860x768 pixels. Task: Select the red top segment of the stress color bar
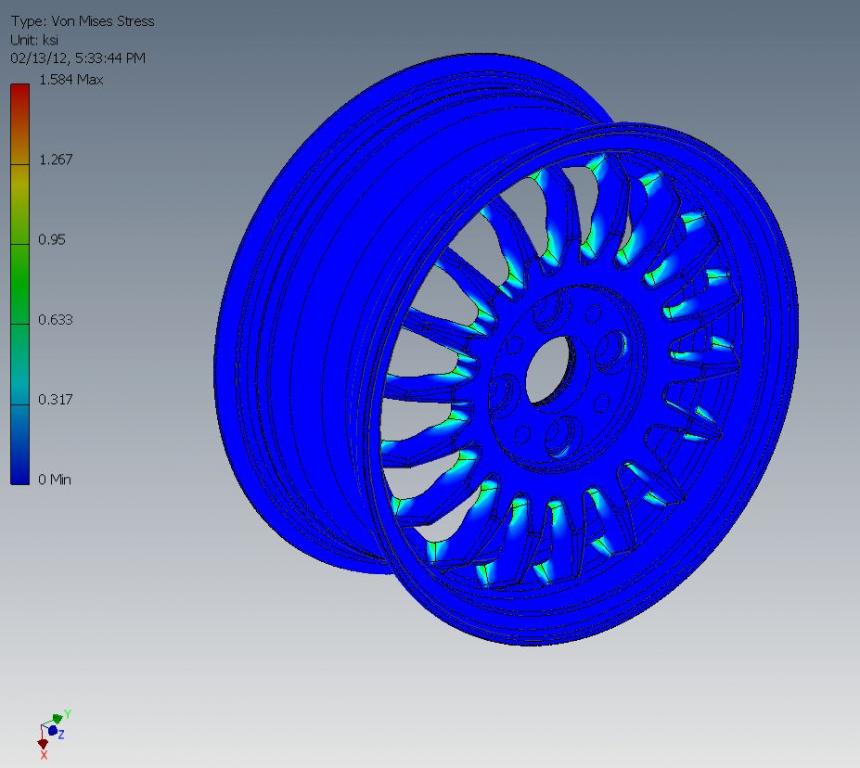(20, 100)
